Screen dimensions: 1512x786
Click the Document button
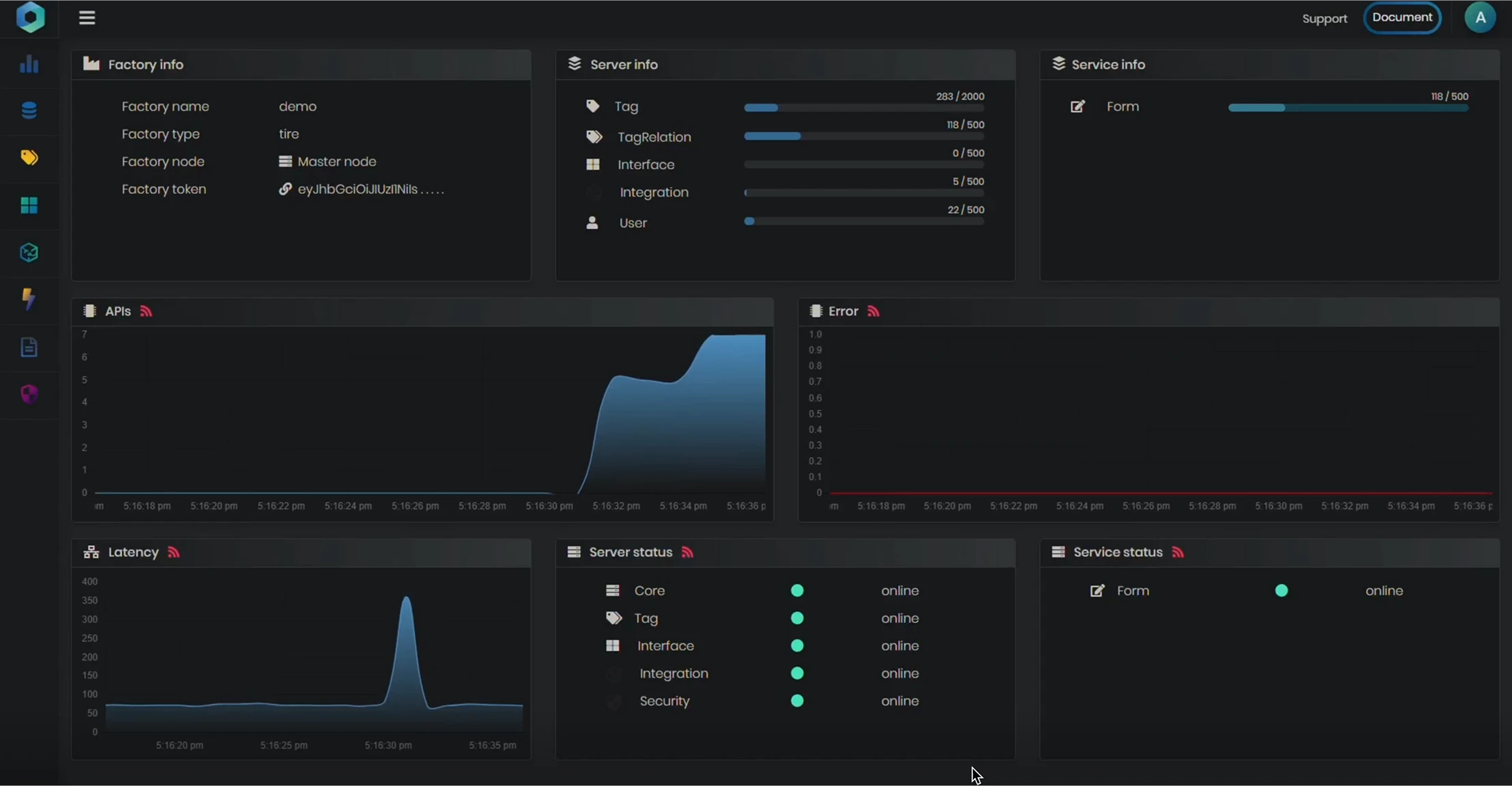[1402, 18]
